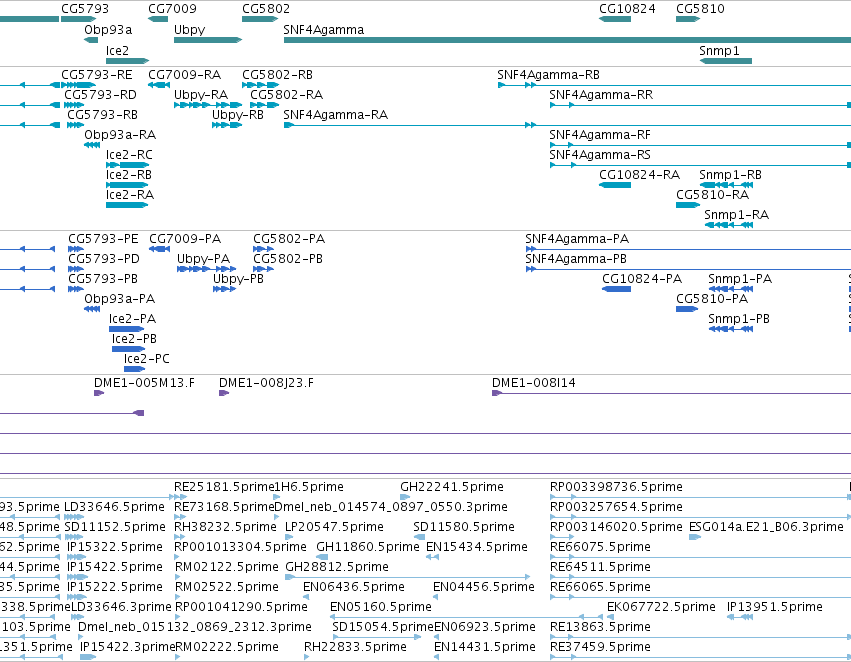Click transcript CG5810-RA
Image resolution: width=851 pixels, height=662 pixels.
(x=712, y=194)
